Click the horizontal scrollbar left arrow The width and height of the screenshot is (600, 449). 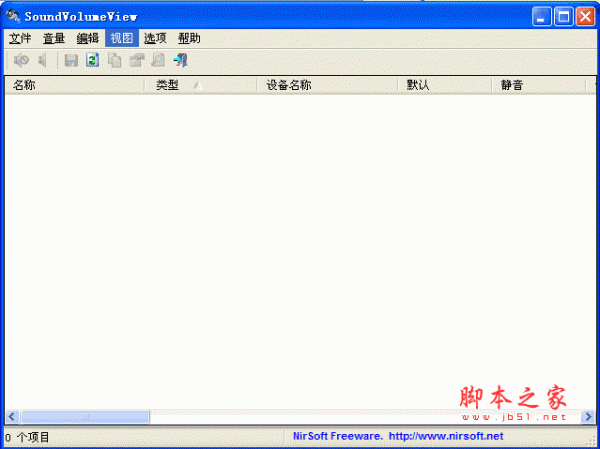point(12,416)
